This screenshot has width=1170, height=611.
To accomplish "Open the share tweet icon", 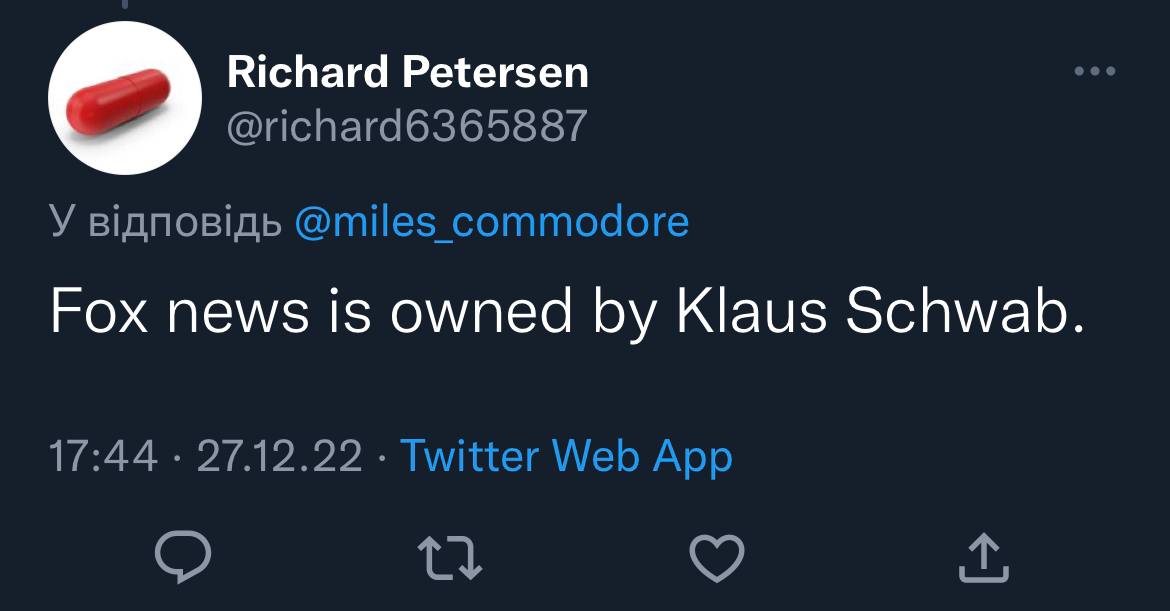I will click(x=979, y=557).
